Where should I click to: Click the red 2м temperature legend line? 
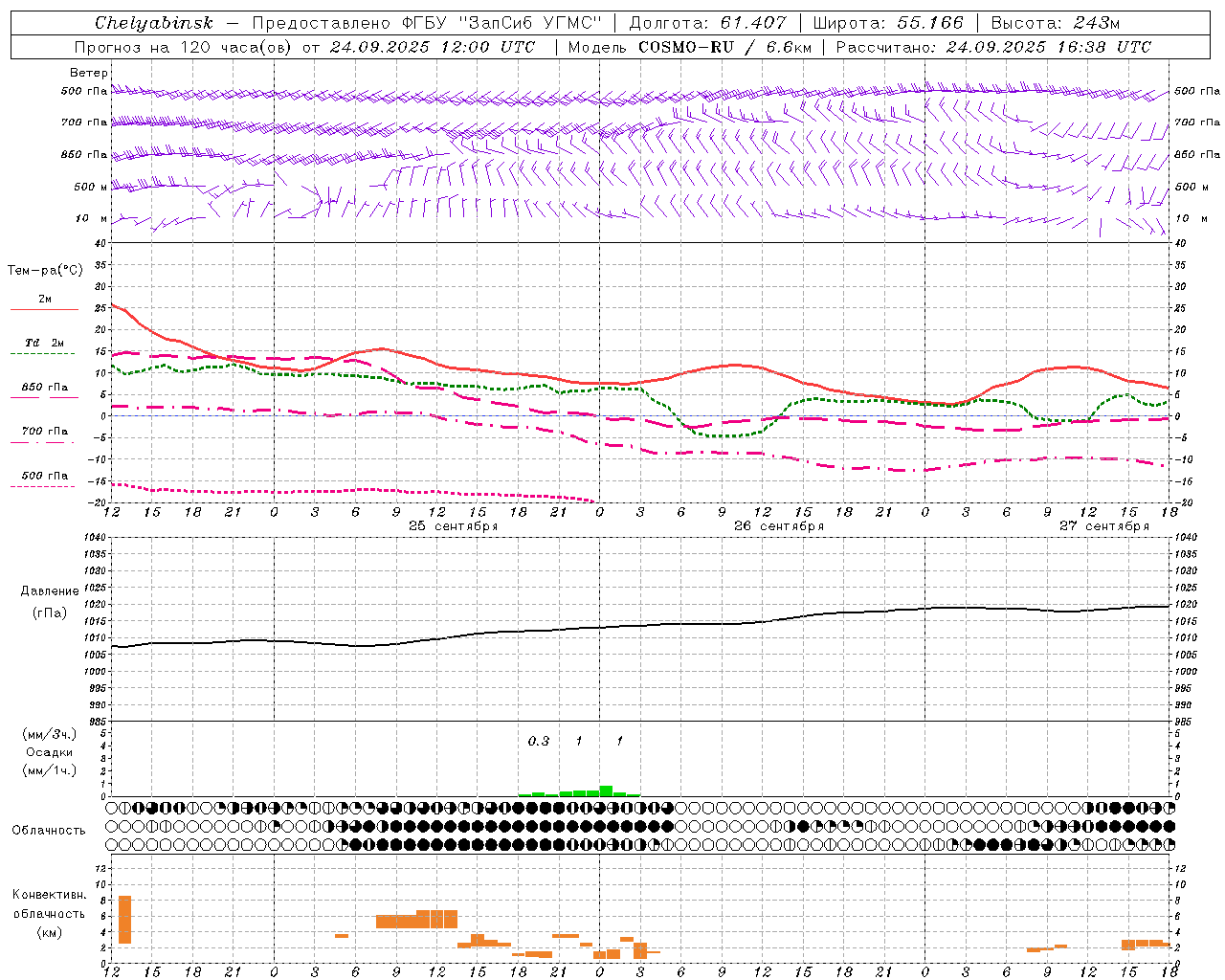[44, 310]
